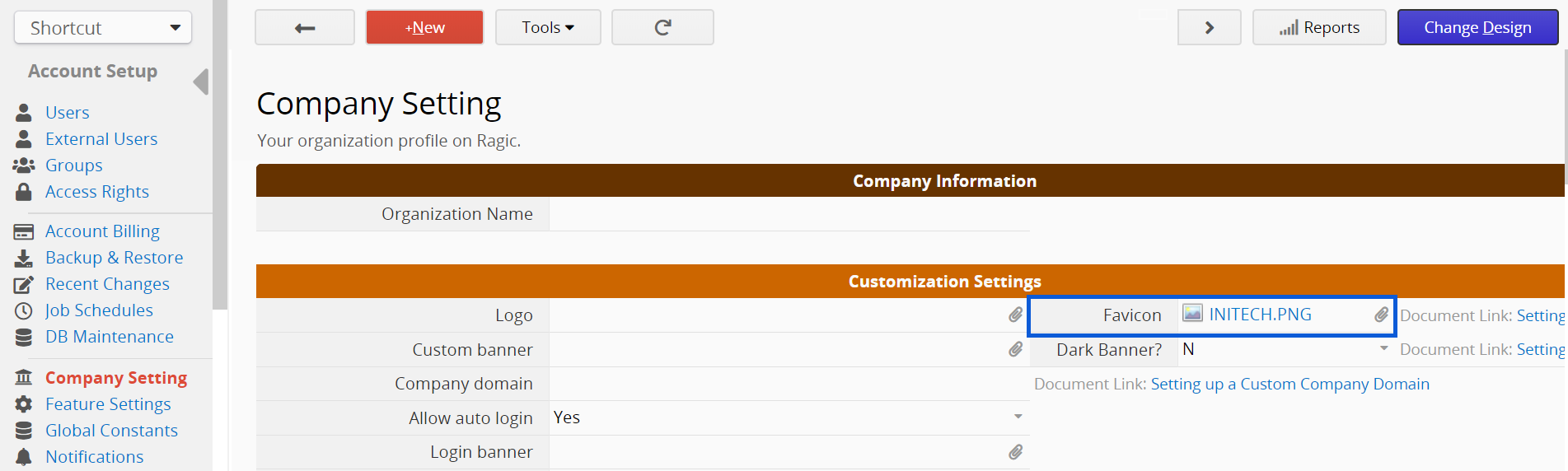Image resolution: width=1568 pixels, height=471 pixels.
Task: Open Backup & Restore page
Action: point(114,258)
